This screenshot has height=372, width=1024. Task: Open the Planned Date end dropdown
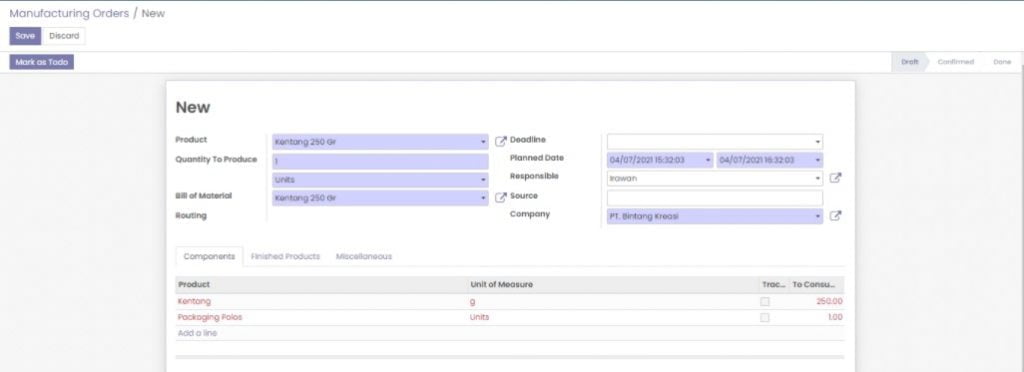(818, 160)
